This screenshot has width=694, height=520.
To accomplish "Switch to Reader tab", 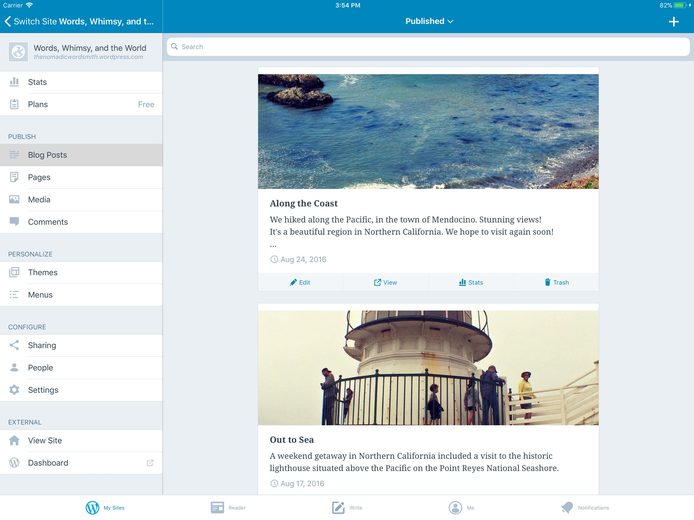I will (x=228, y=508).
